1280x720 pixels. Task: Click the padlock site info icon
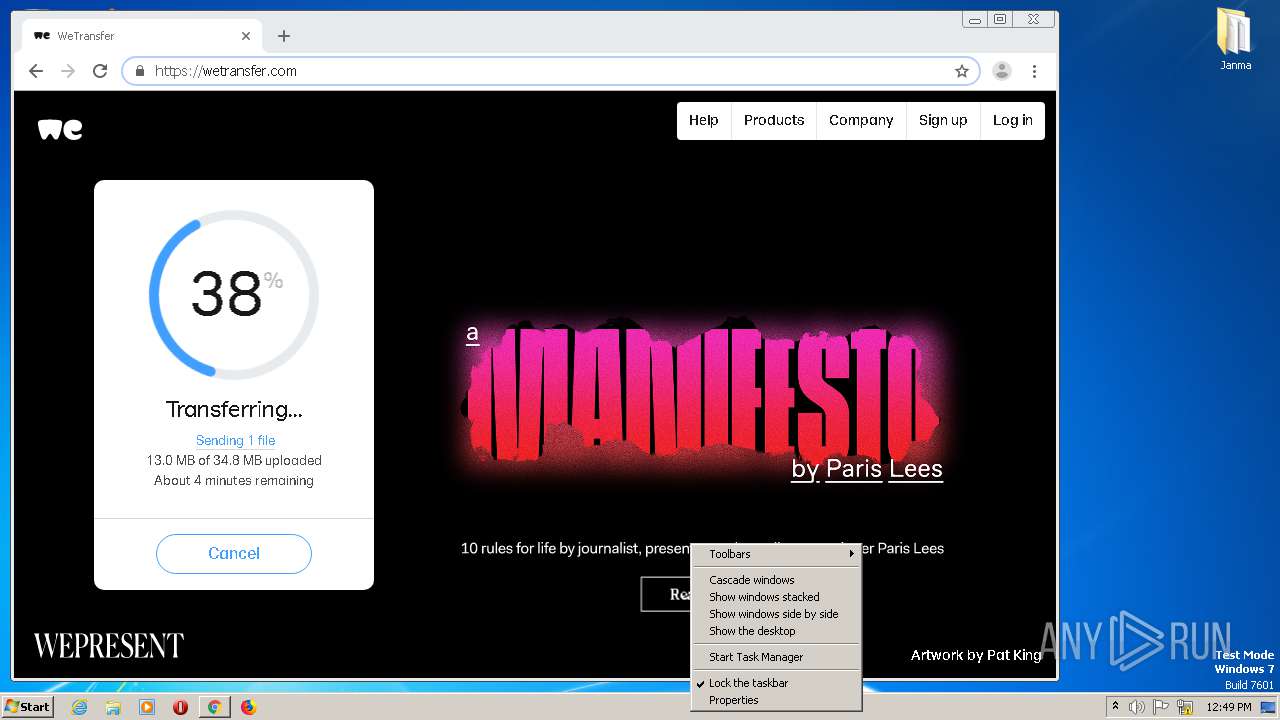[x=140, y=71]
